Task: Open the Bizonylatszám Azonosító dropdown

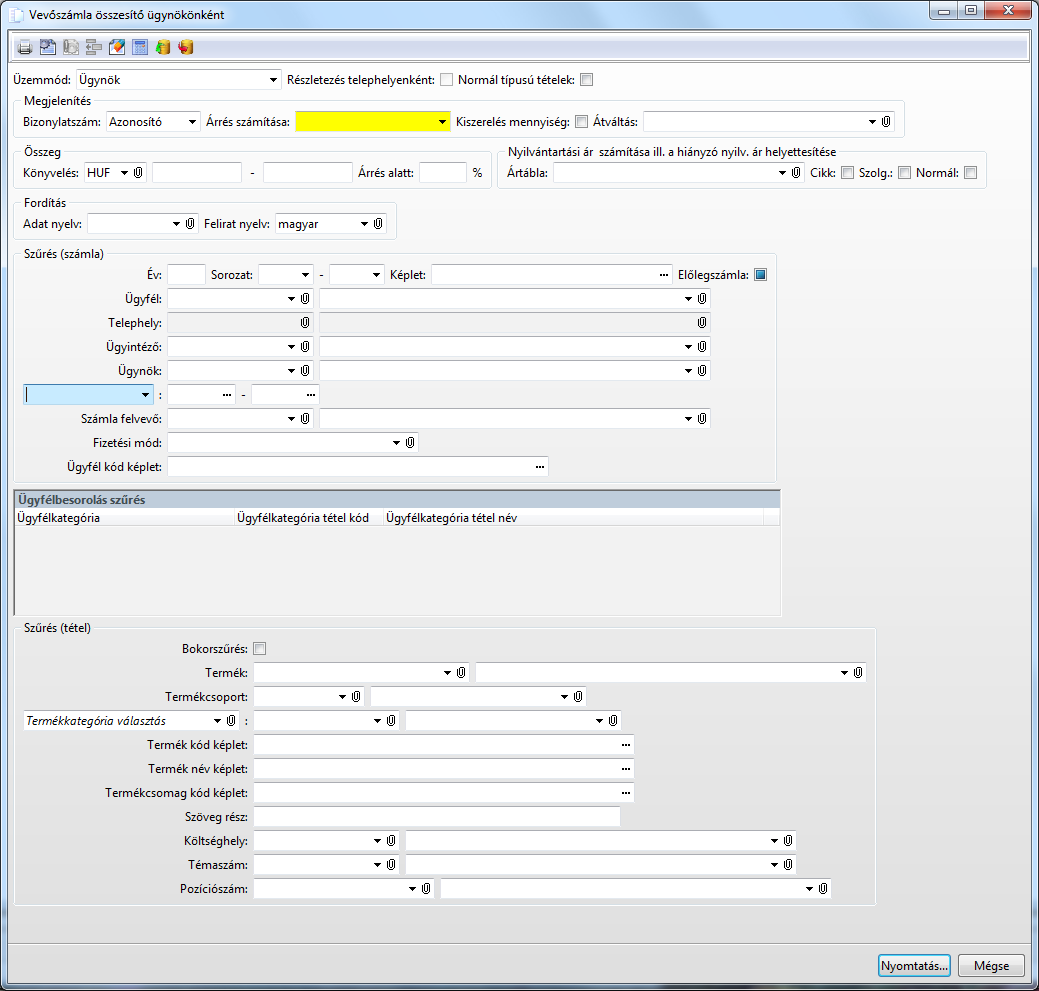Action: click(193, 122)
